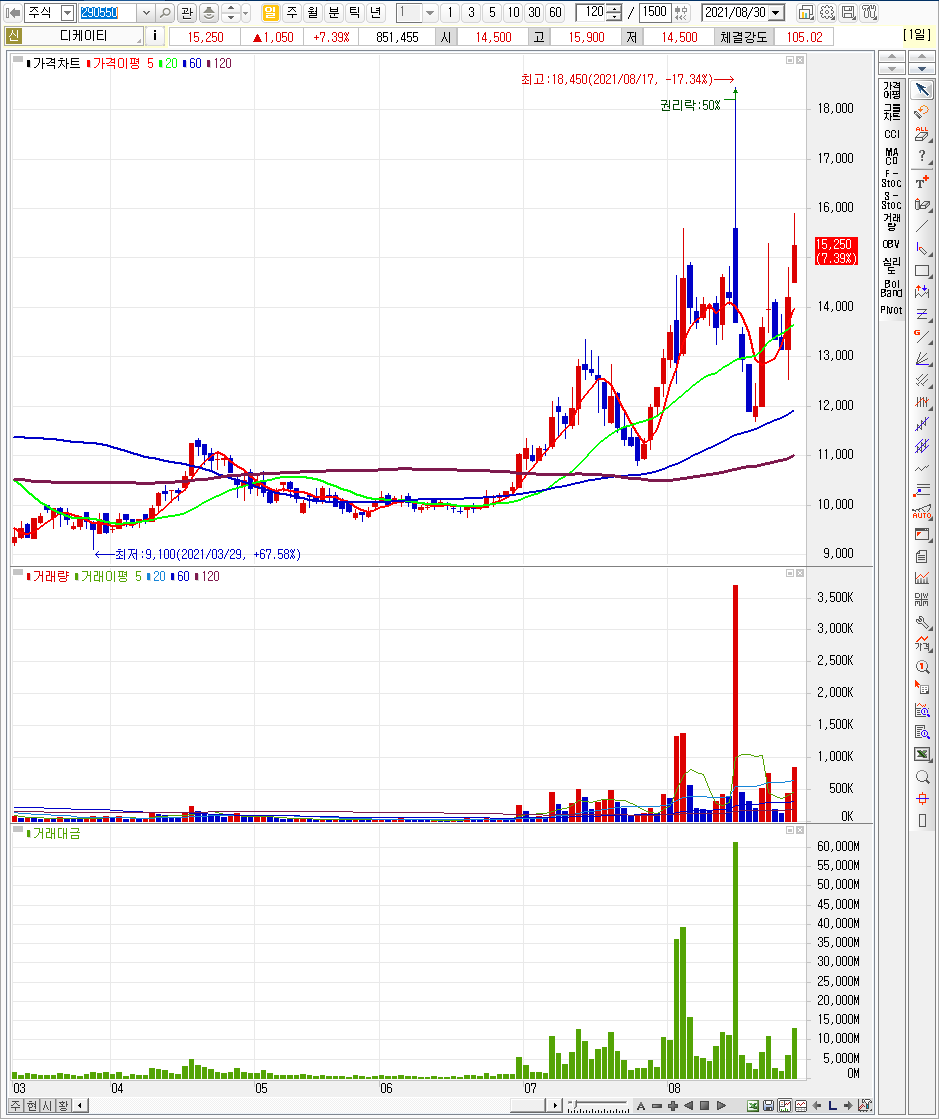
Task: Click the Pivot indicator button
Action: click(892, 310)
